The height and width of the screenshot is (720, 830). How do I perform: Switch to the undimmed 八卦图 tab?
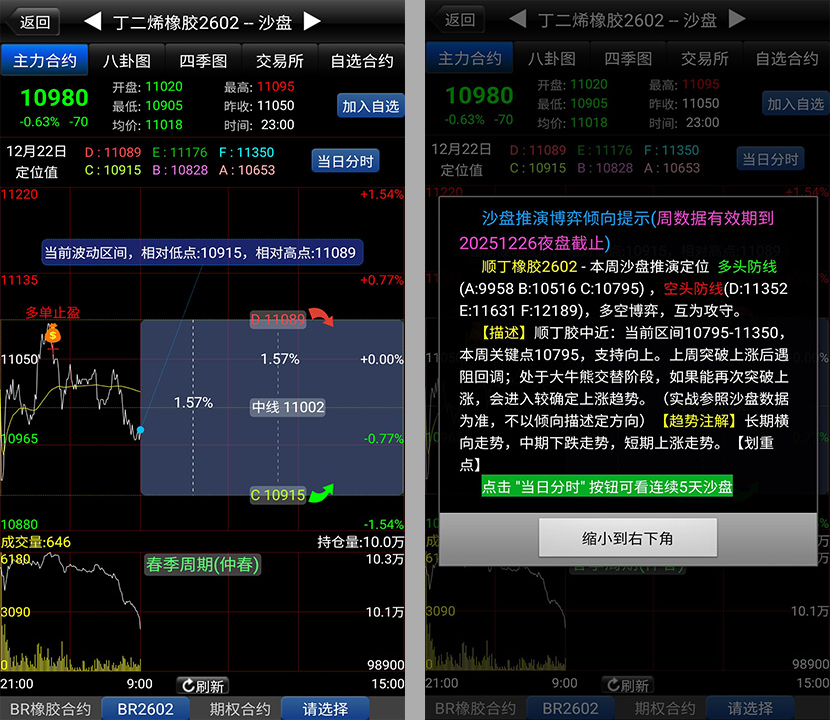pyautogui.click(x=126, y=61)
